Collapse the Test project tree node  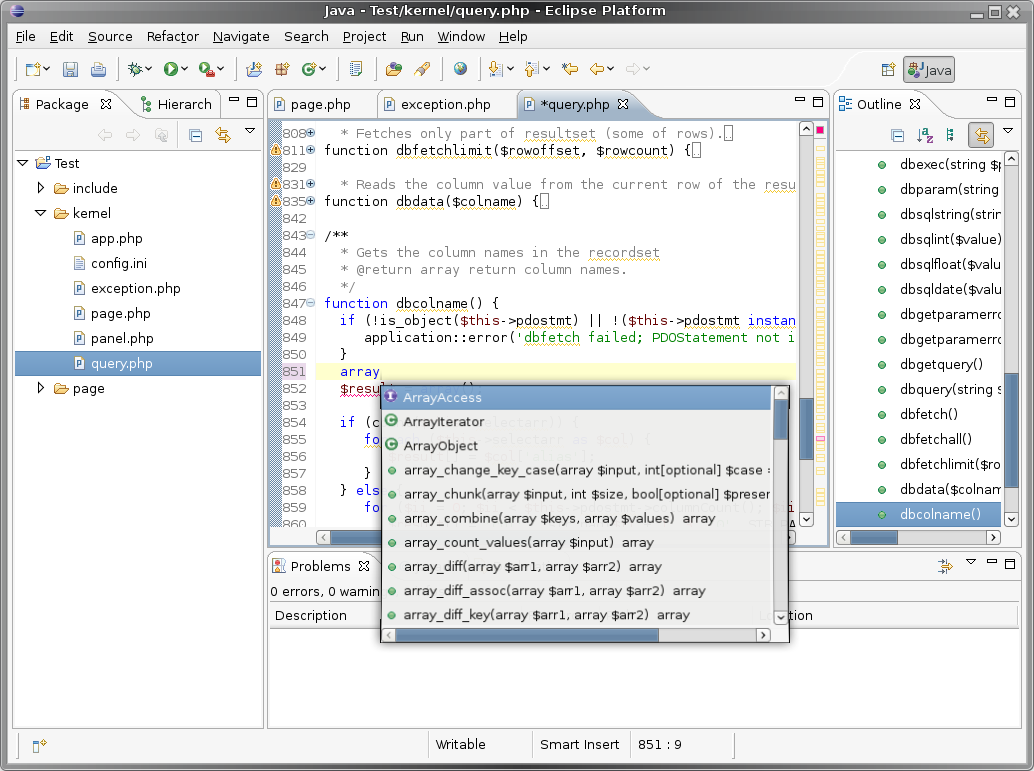[23, 163]
